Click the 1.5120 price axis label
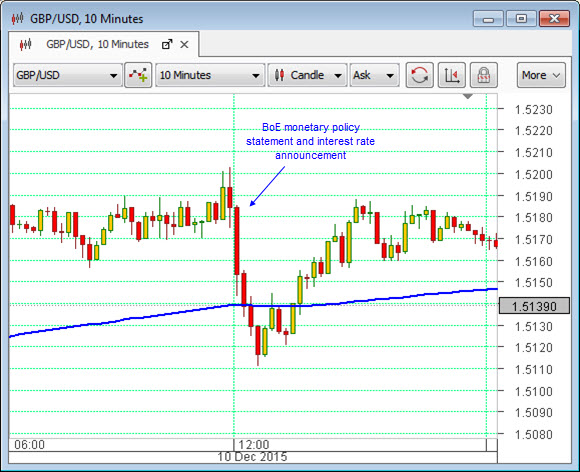The height and width of the screenshot is (472, 580). pyautogui.click(x=533, y=348)
